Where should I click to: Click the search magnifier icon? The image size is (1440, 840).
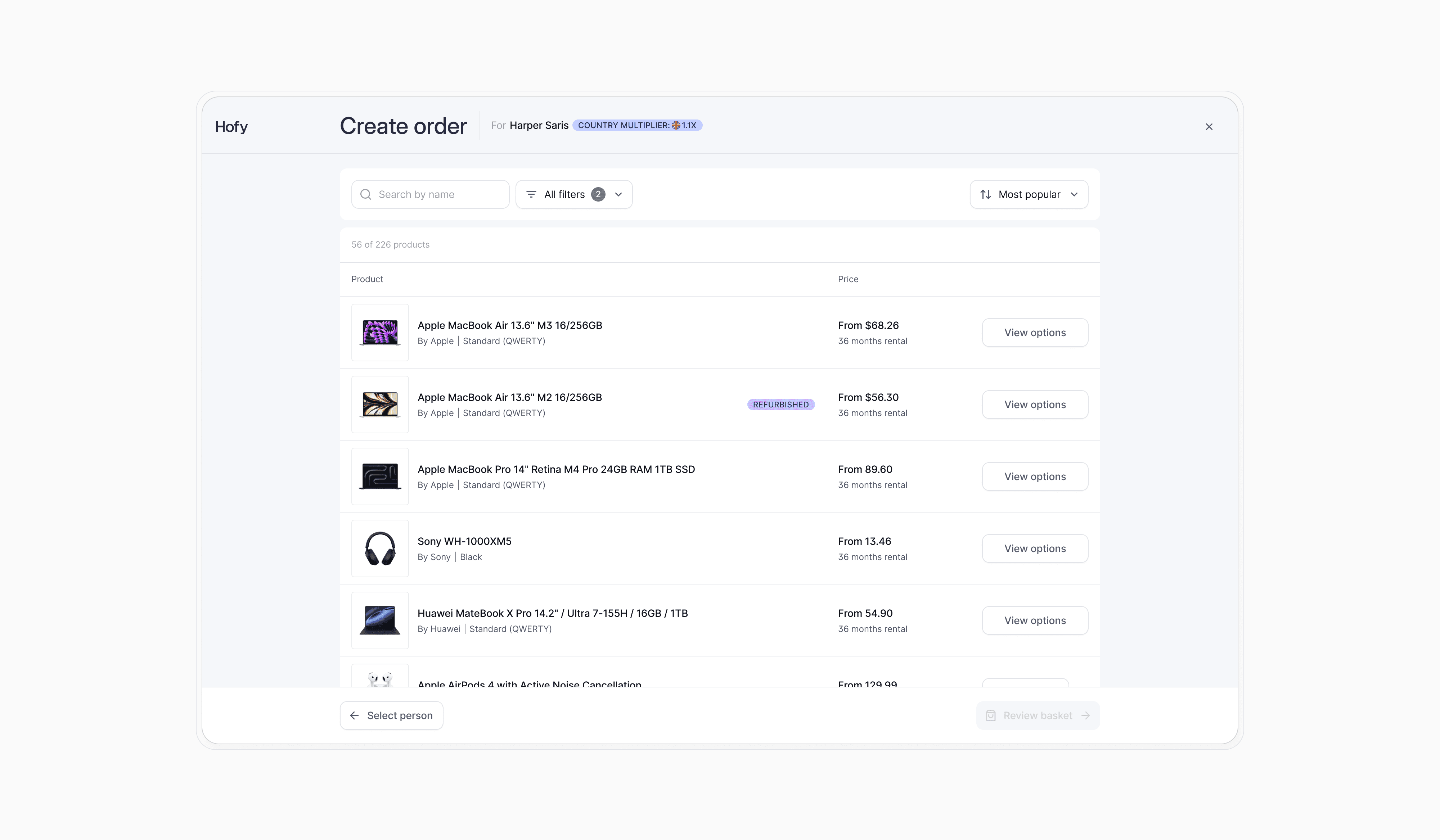(x=366, y=194)
